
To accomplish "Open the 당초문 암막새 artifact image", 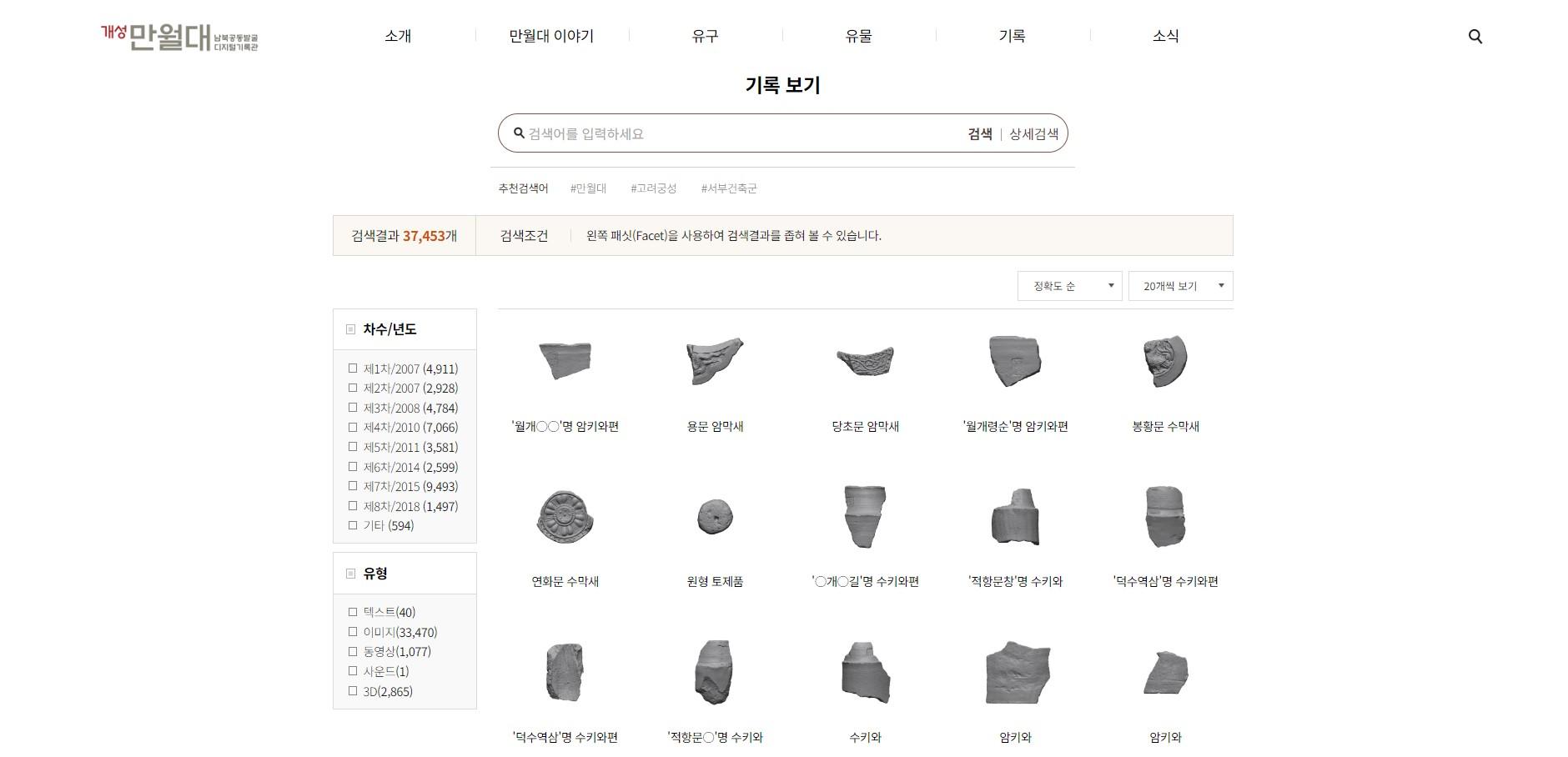I will pyautogui.click(x=865, y=362).
